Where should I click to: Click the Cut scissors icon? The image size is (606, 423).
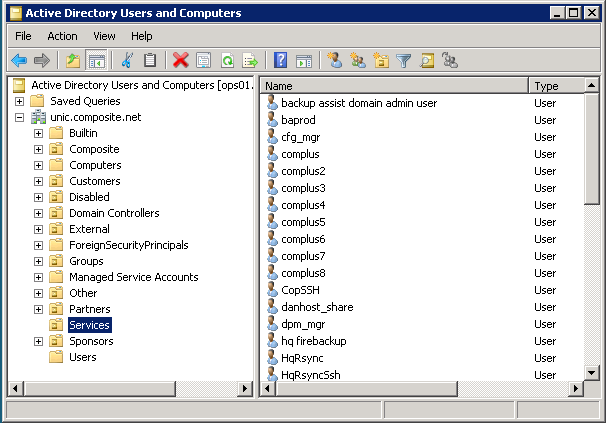tap(127, 61)
